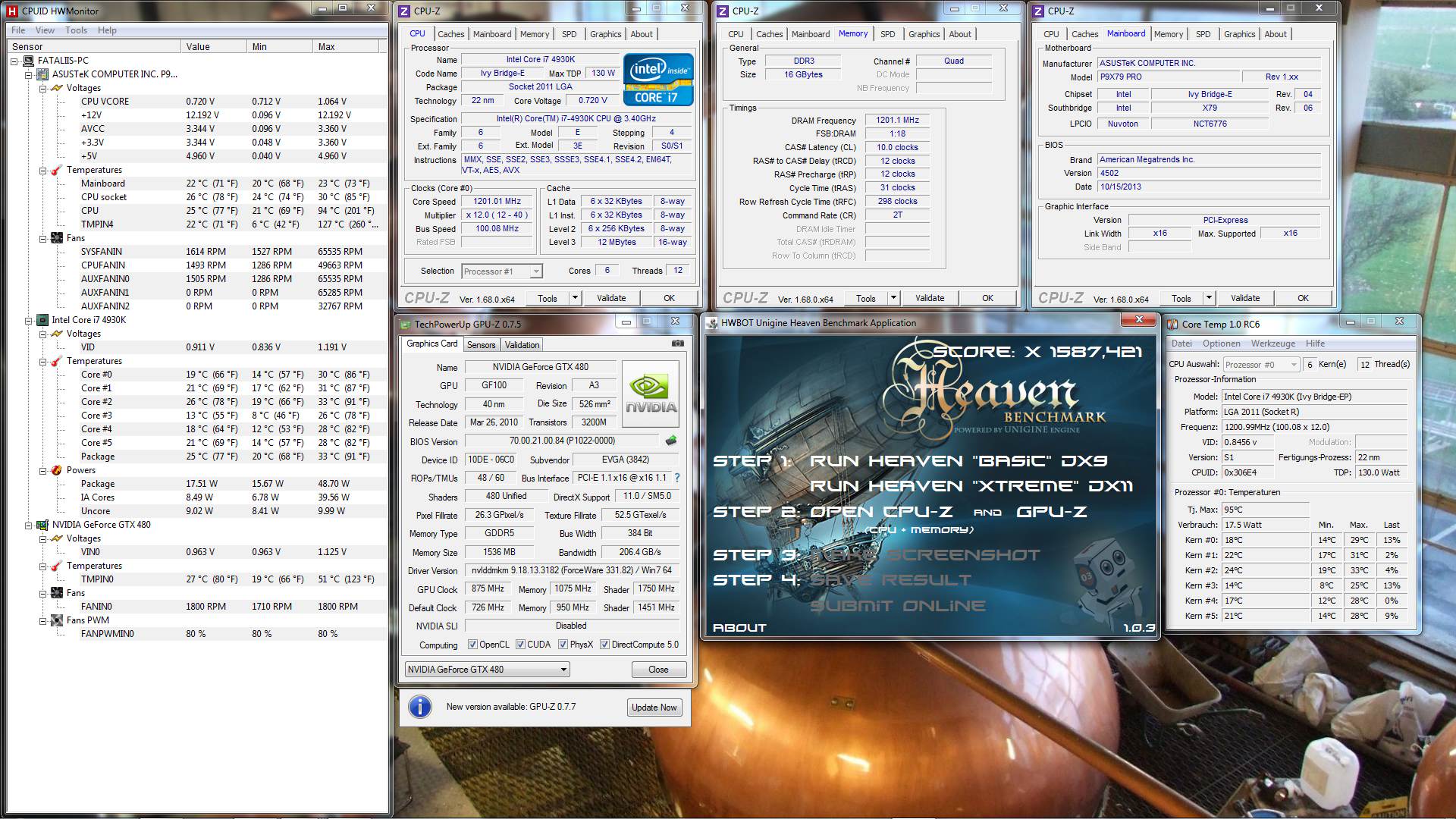
Task: Click OPEN CPU-Z step in Heaven window
Action: [x=881, y=512]
